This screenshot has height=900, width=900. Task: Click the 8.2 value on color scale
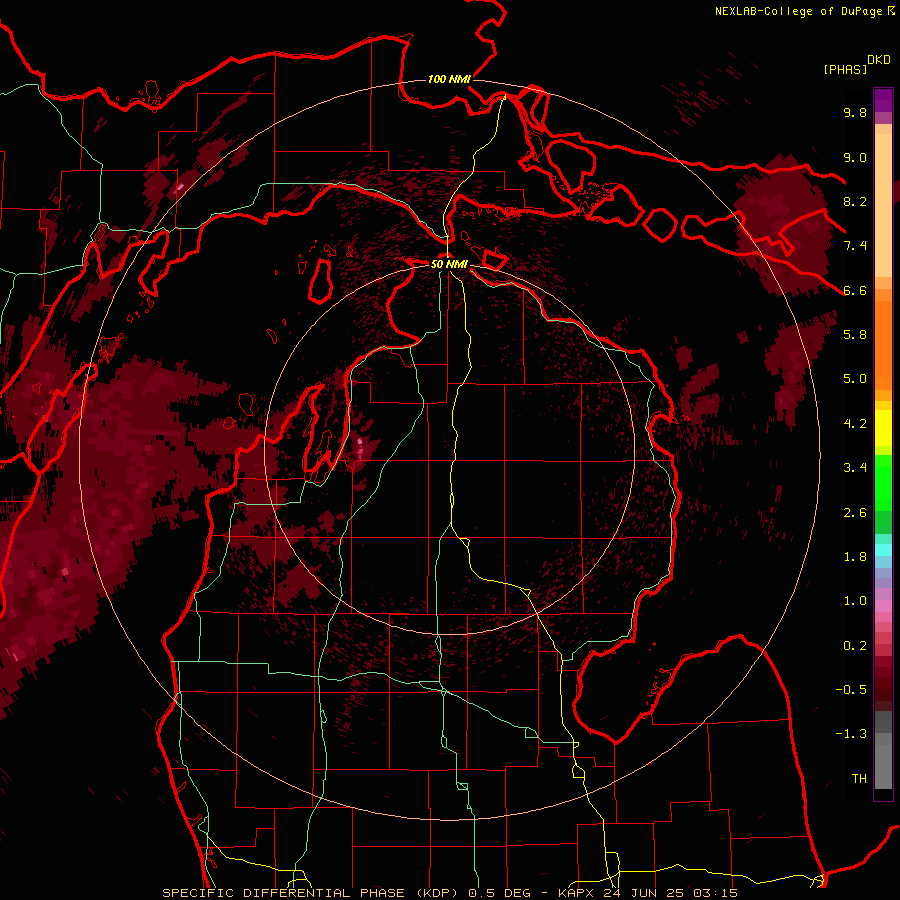coord(855,201)
